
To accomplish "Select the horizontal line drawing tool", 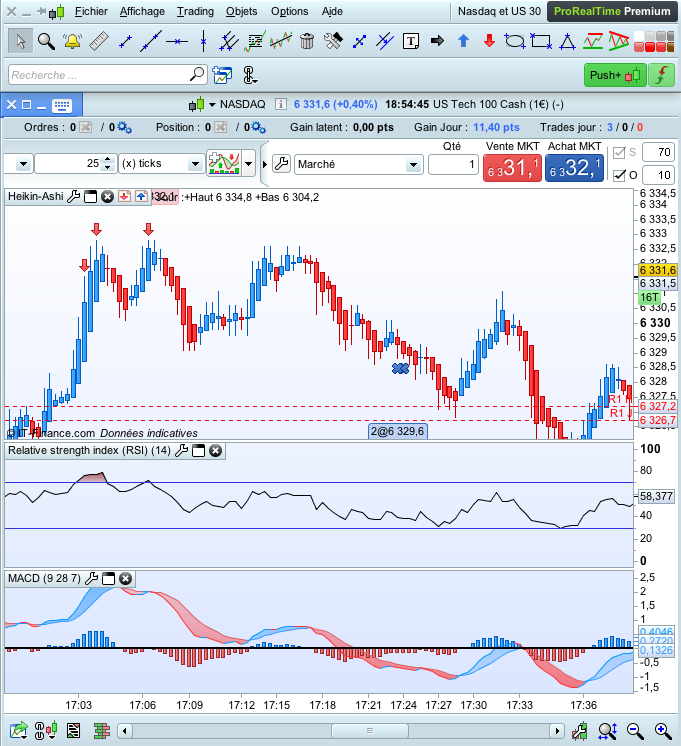I will tap(177, 42).
